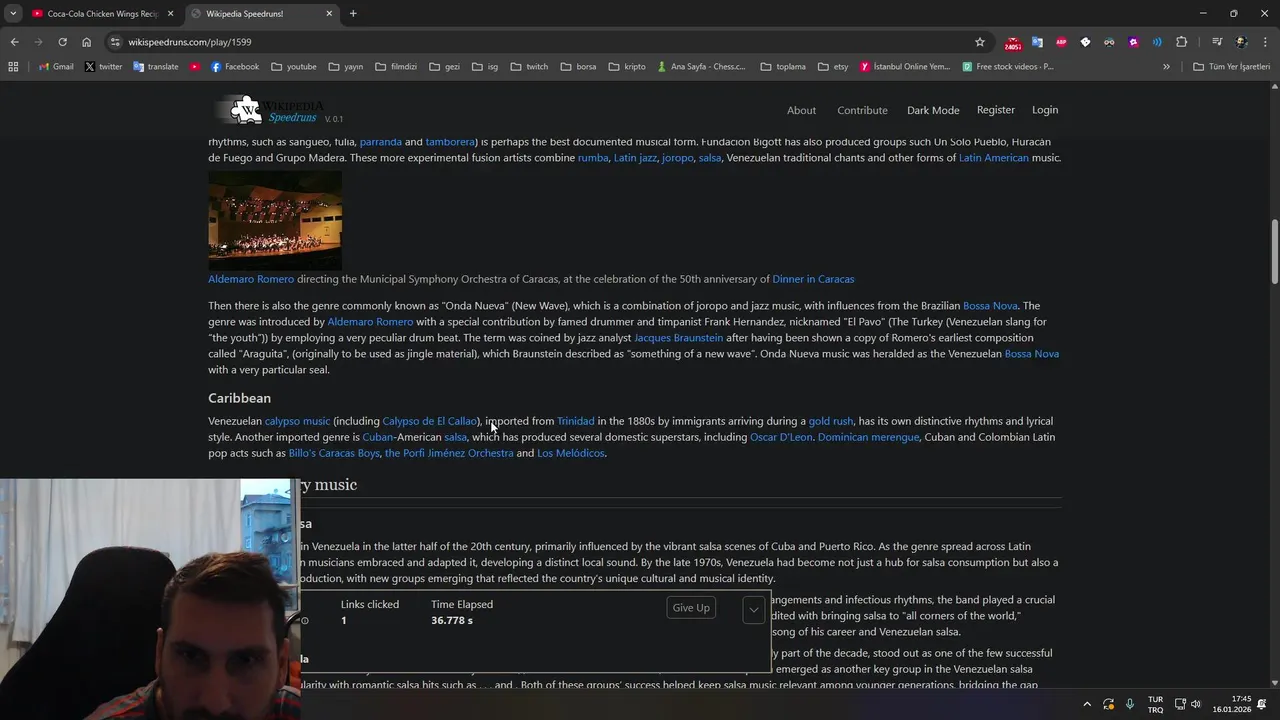This screenshot has width=1280, height=720.
Task: Toggle Dark Mode in the site navbar
Action: (933, 110)
